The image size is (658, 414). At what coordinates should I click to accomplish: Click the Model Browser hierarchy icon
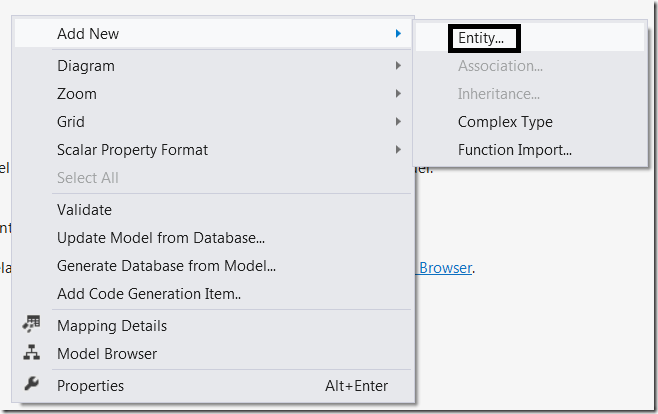tap(31, 352)
